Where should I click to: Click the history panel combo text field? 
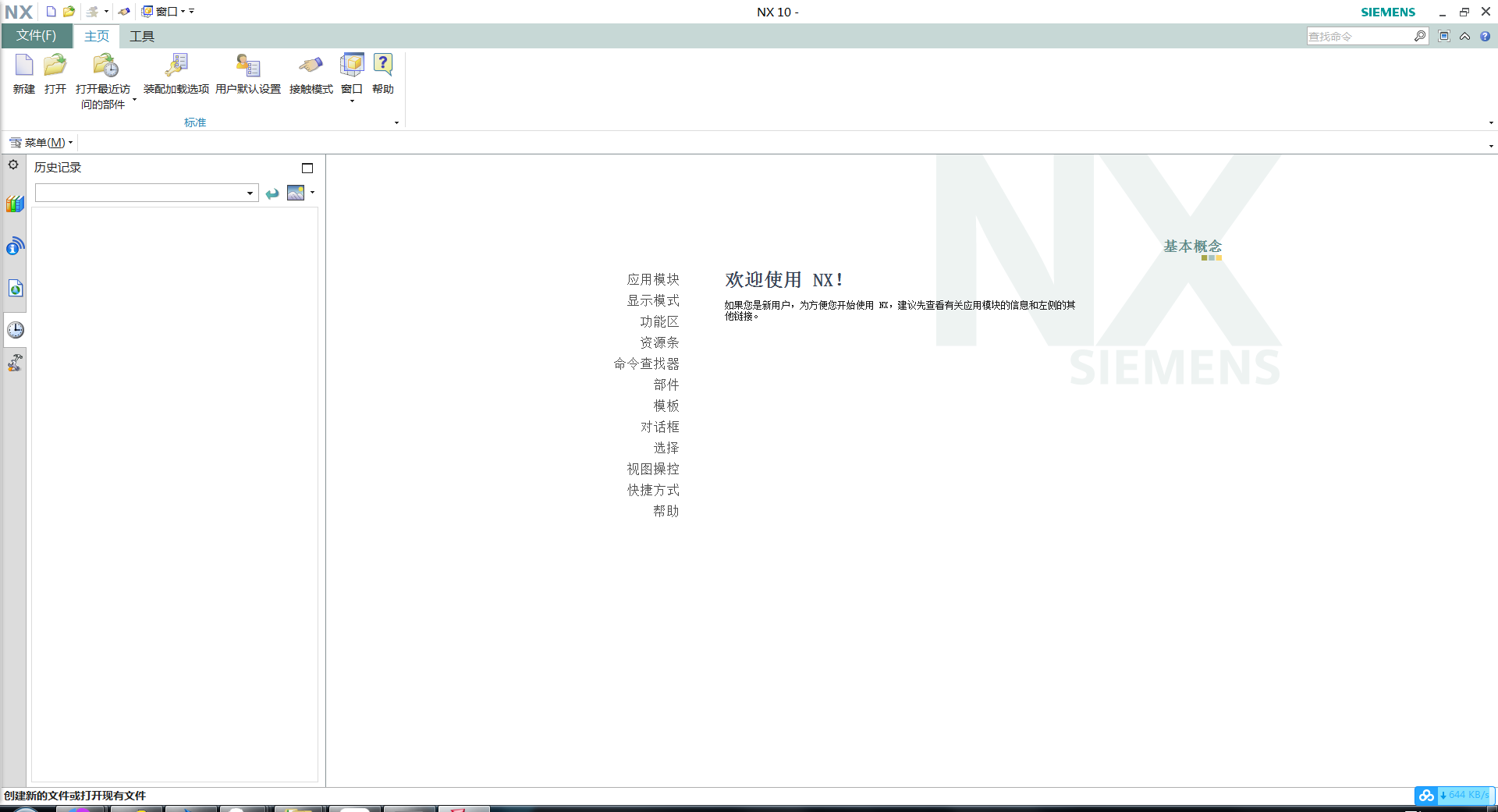pyautogui.click(x=140, y=193)
